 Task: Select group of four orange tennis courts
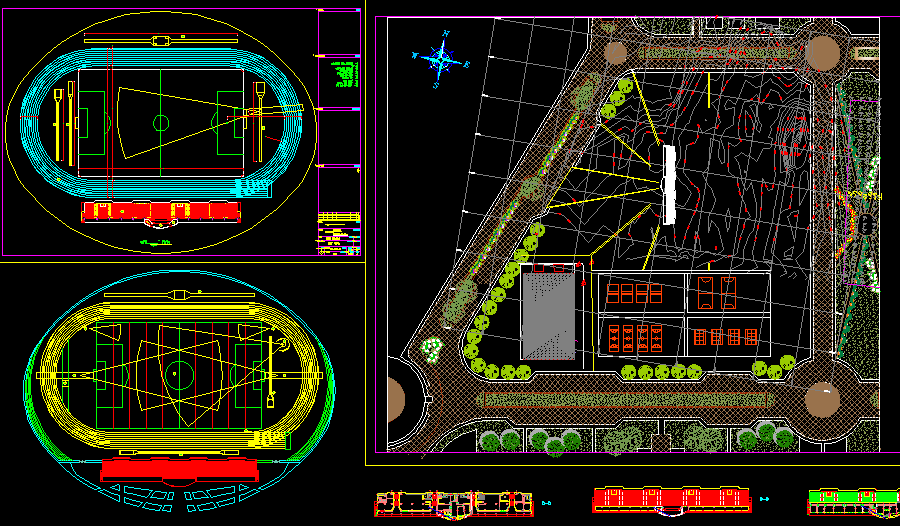(634, 293)
